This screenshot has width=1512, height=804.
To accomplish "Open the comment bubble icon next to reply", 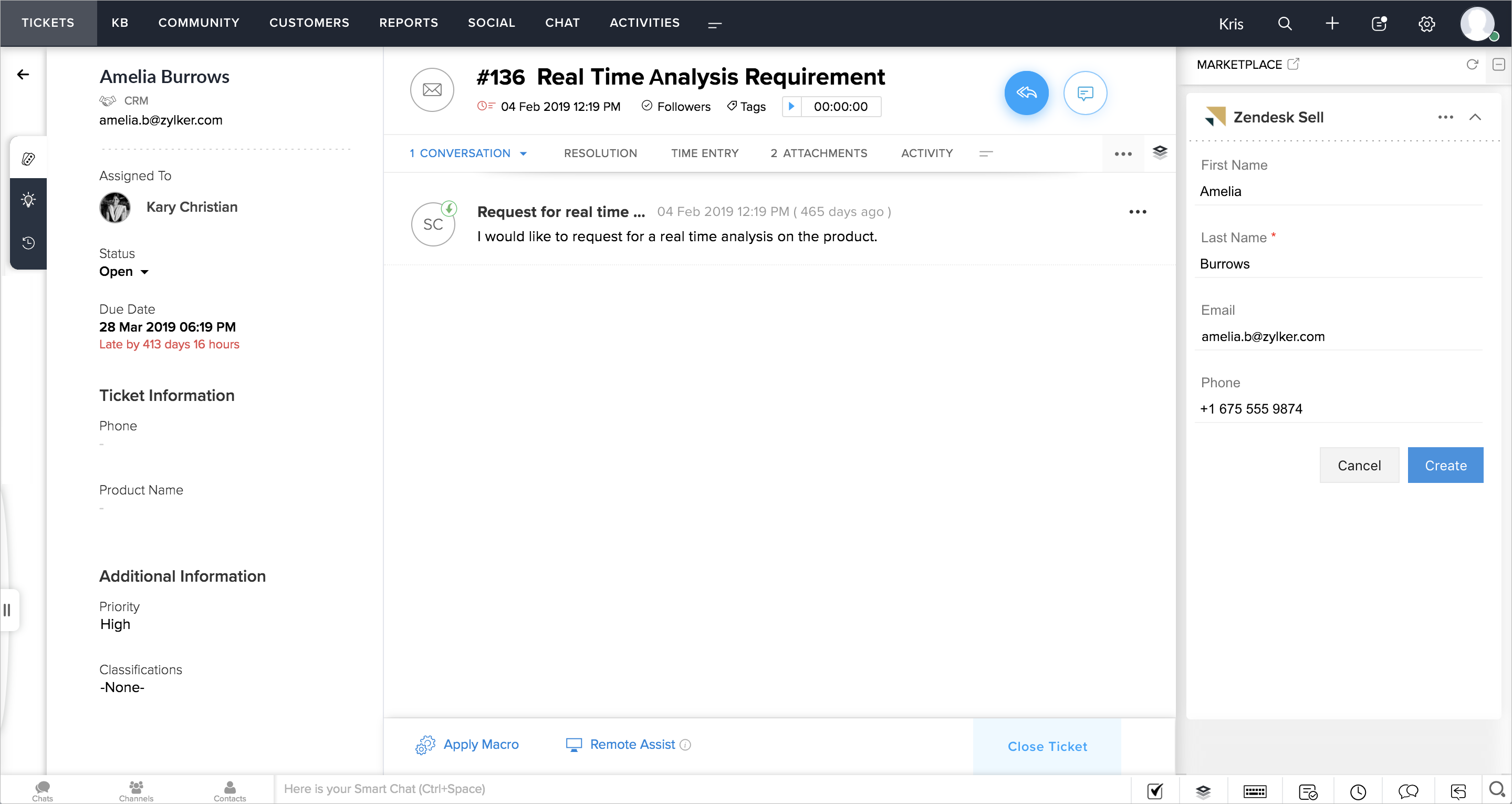I will (1085, 93).
